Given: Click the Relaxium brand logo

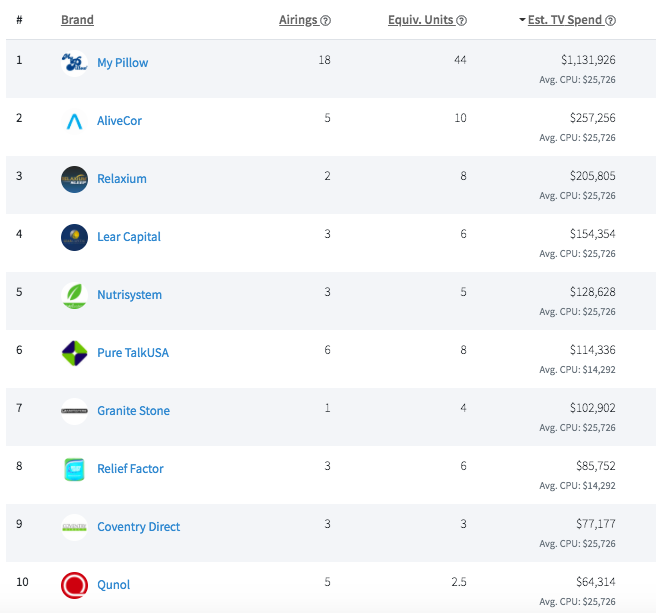Looking at the screenshot, I should click(74, 180).
